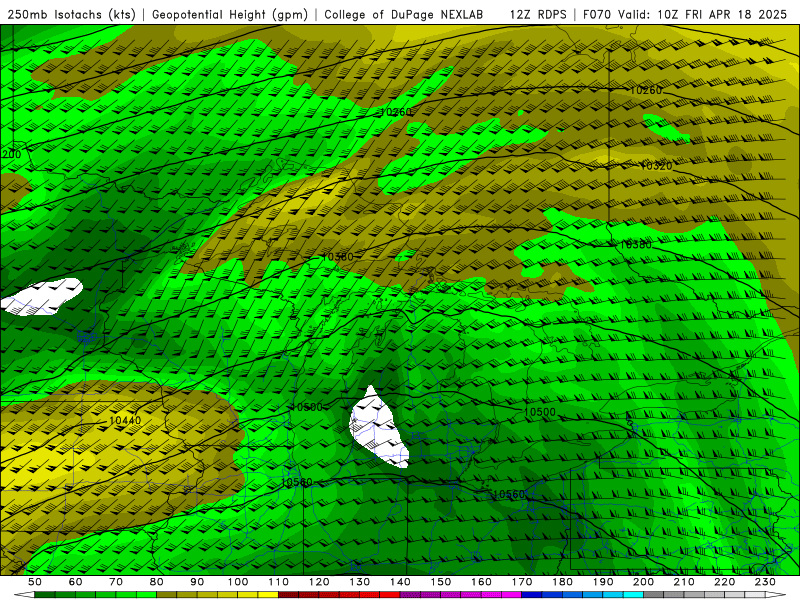Viewport: 800px width, 600px height.
Task: Select the 220 legend label
Action: tap(724, 582)
